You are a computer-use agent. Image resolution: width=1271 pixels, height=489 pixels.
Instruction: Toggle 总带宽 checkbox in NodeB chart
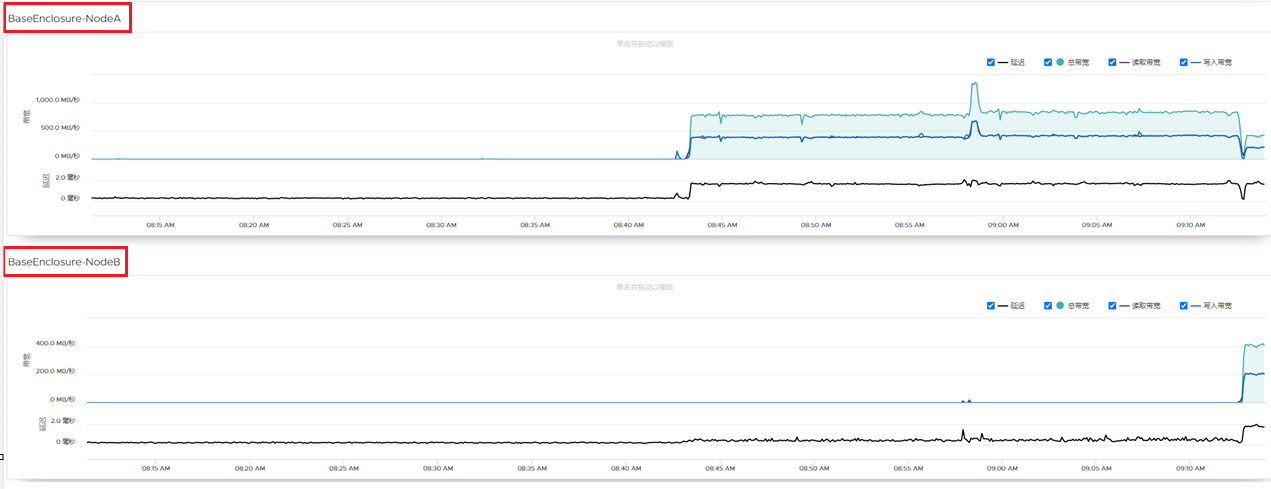1048,305
